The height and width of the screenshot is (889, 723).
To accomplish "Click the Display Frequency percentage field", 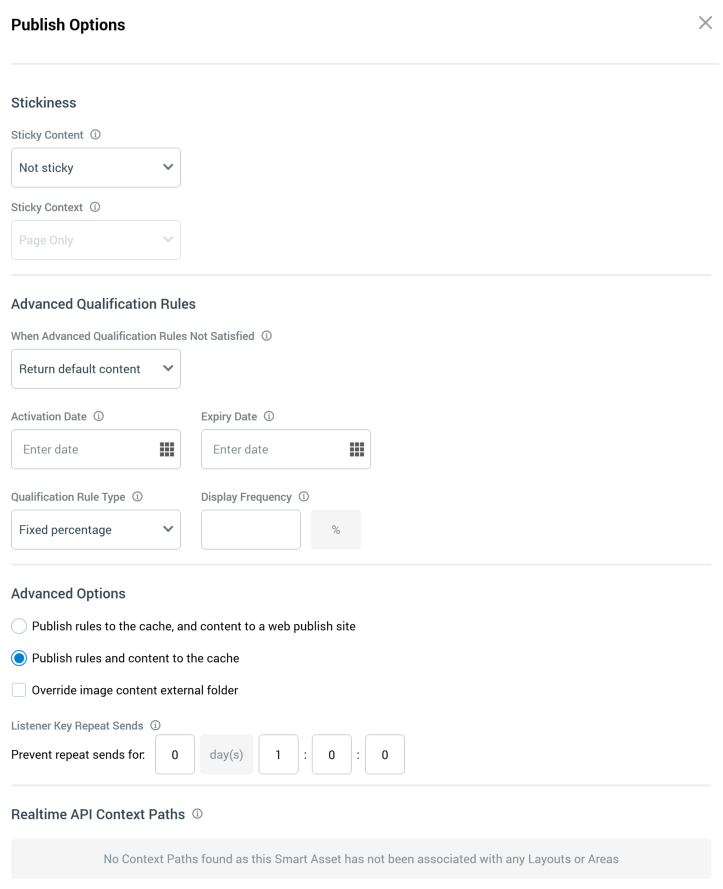I will coord(251,530).
